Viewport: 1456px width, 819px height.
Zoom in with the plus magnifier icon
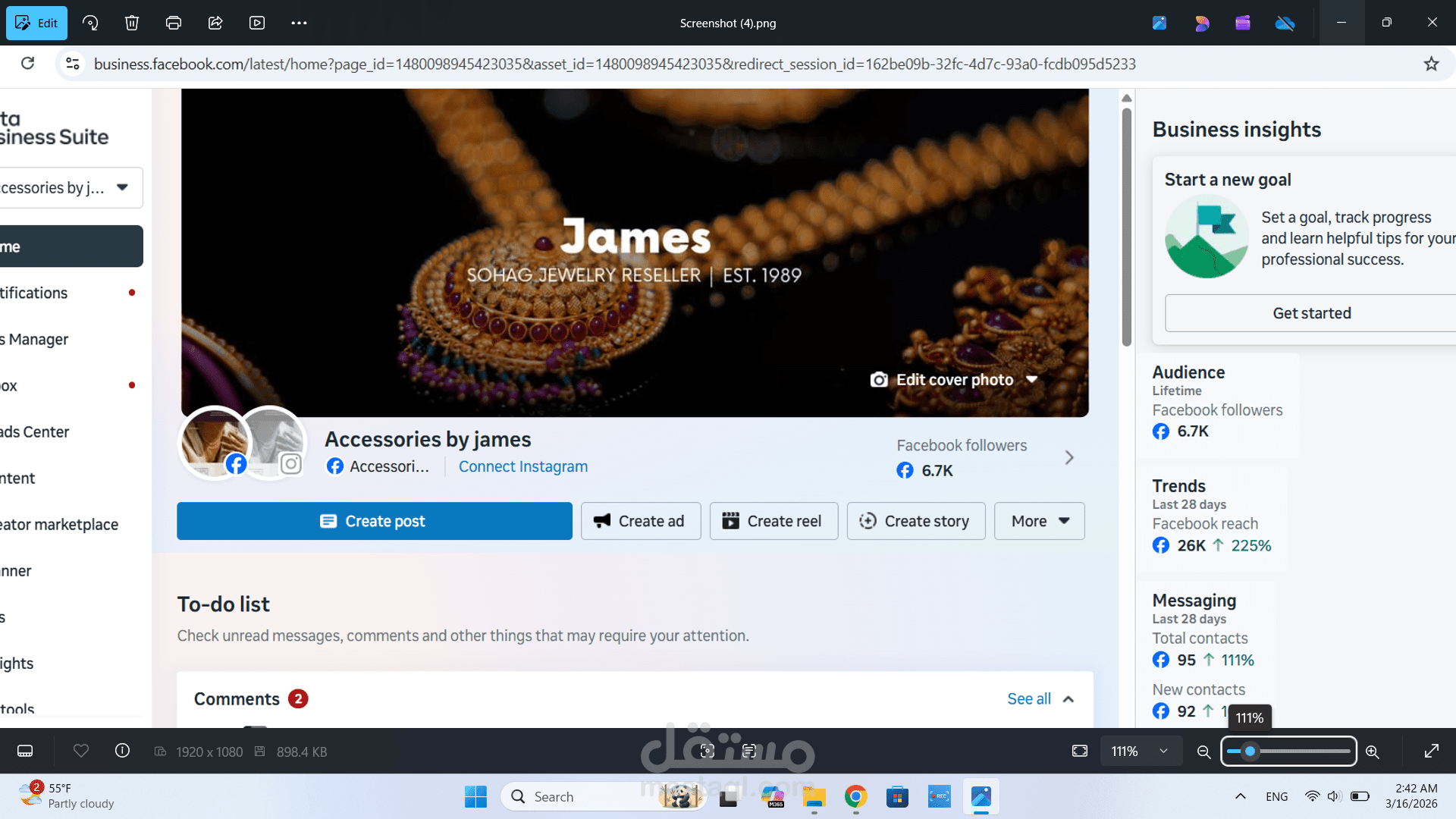(x=1373, y=752)
